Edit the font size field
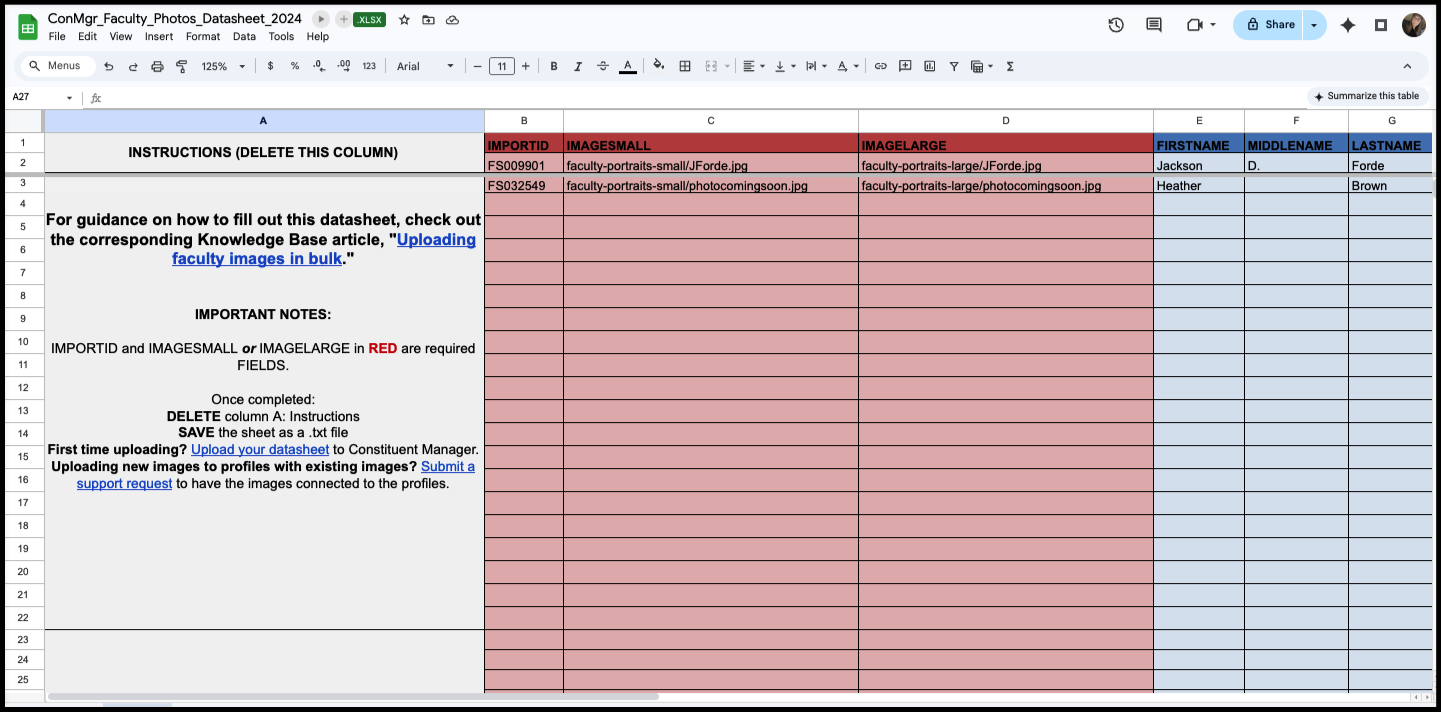The height and width of the screenshot is (712, 1441). pos(502,66)
